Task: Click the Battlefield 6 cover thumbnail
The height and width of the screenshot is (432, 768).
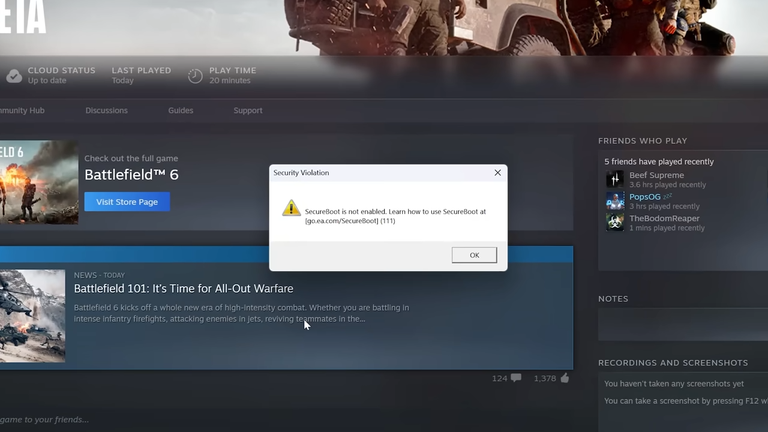Action: pos(39,182)
